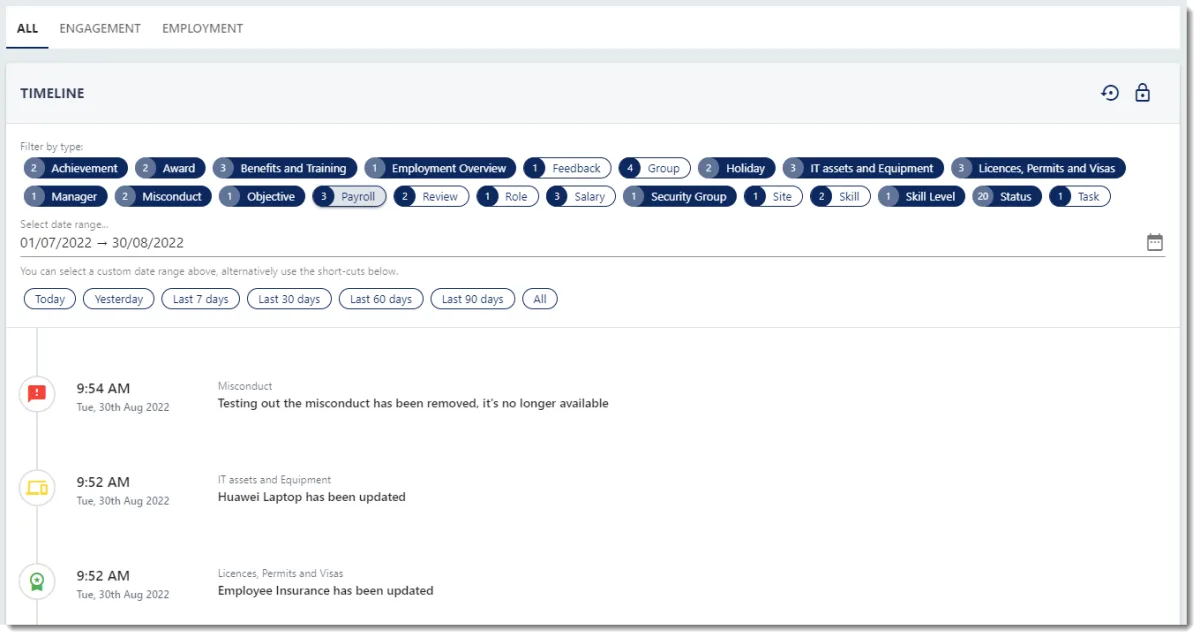Image resolution: width=1200 pixels, height=638 pixels.
Task: Toggle the Status filter chip
Action: [1007, 196]
